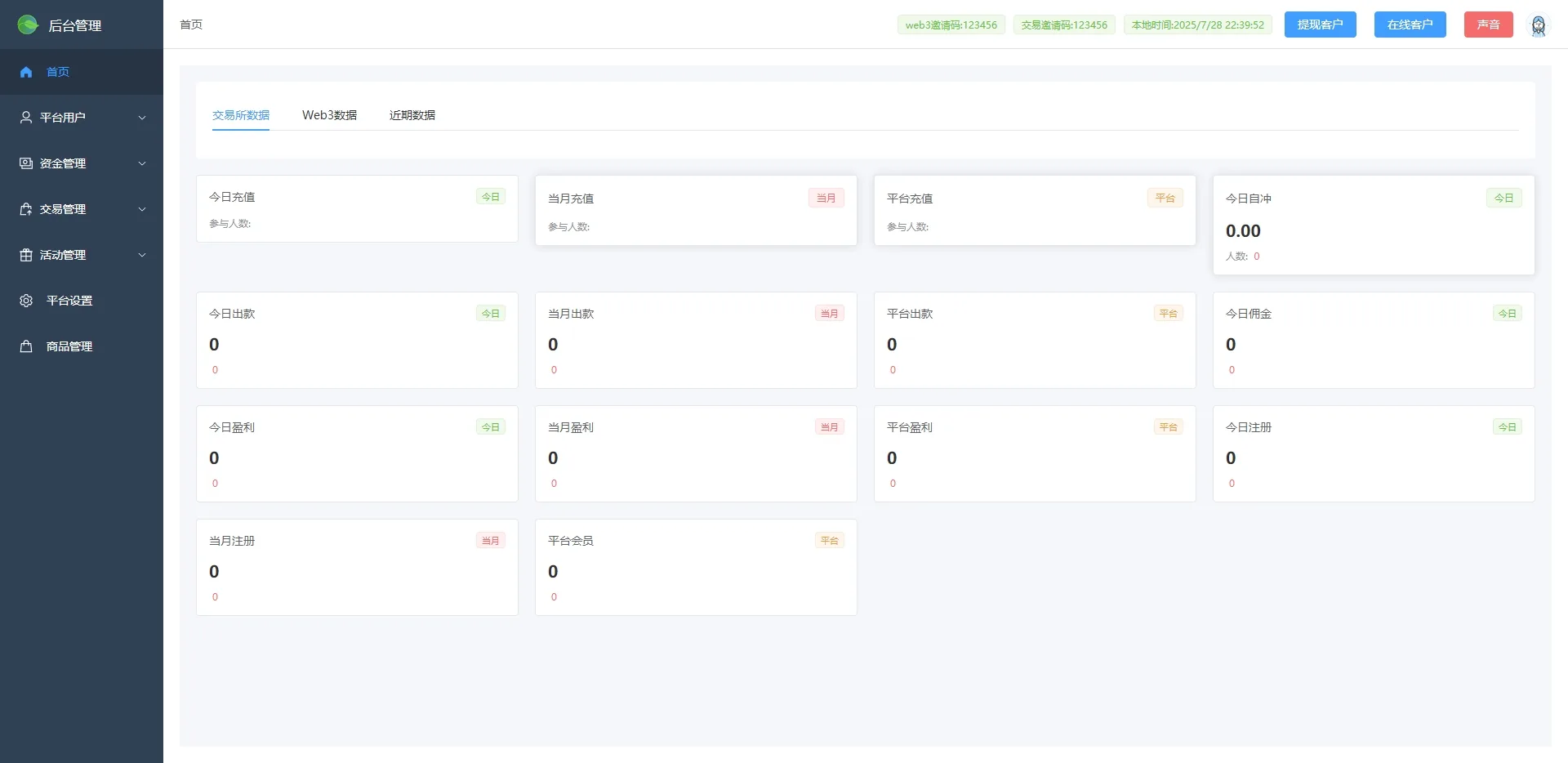Expand the 交易管理 menu chevron
The height and width of the screenshot is (763, 1568).
(142, 209)
